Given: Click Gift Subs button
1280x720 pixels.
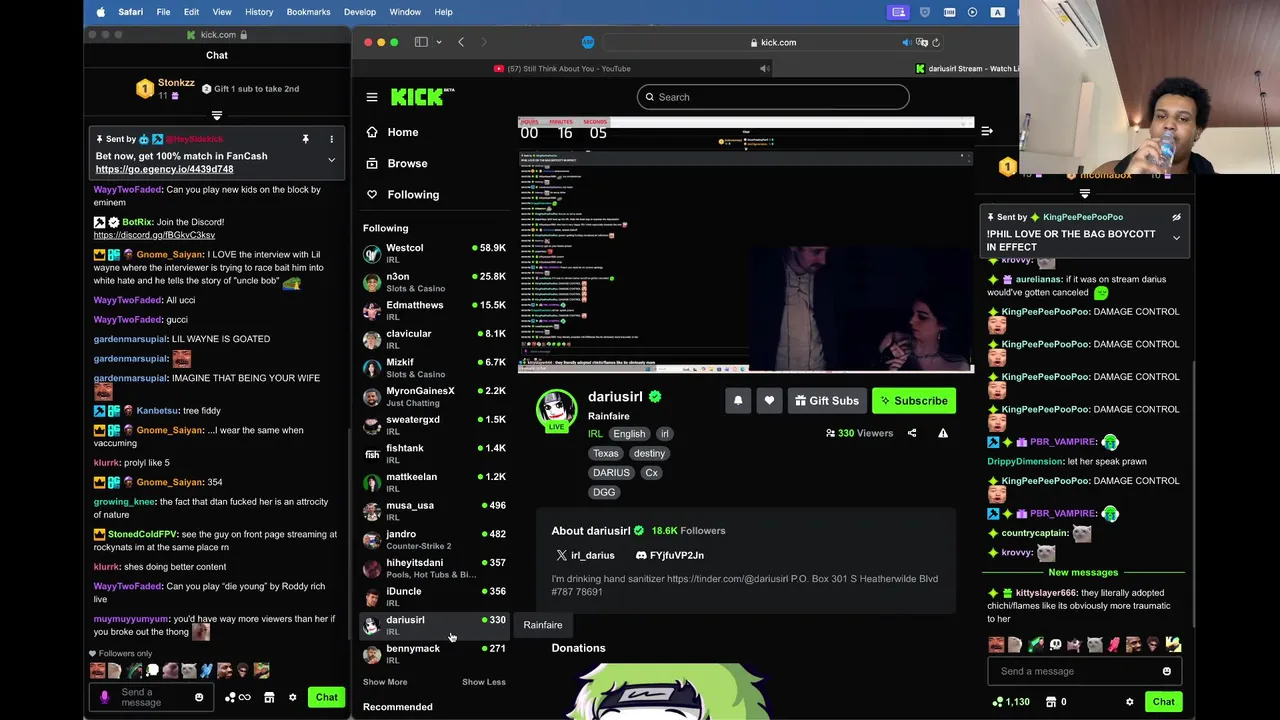Looking at the screenshot, I should [x=827, y=401].
